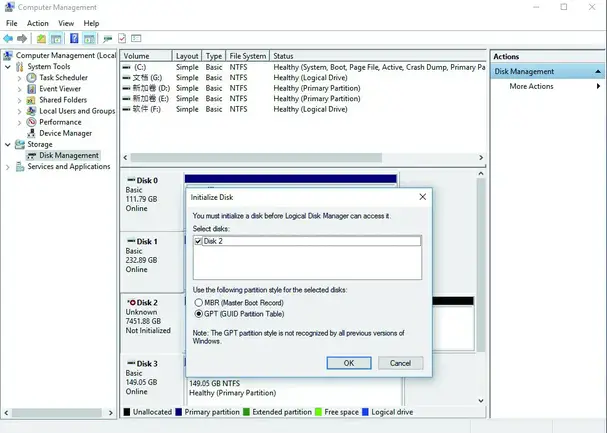Click the Primary partition legend swatch
The height and width of the screenshot is (433, 607).
[178, 412]
